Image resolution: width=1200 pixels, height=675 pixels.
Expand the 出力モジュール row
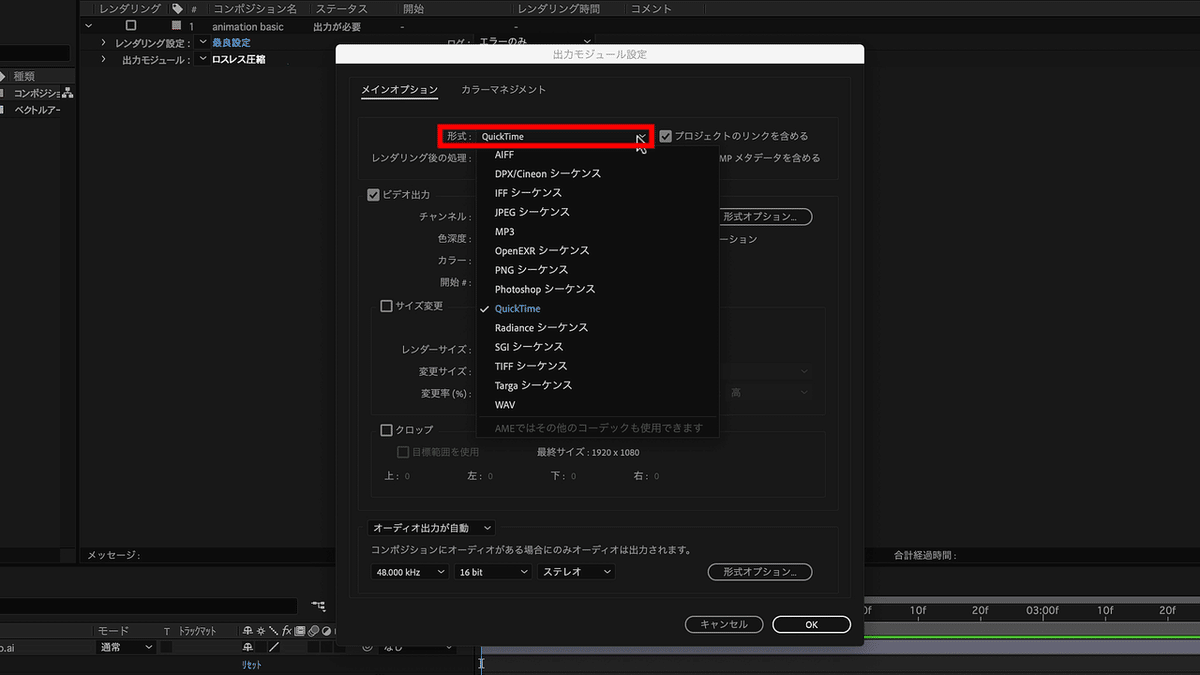[x=104, y=60]
